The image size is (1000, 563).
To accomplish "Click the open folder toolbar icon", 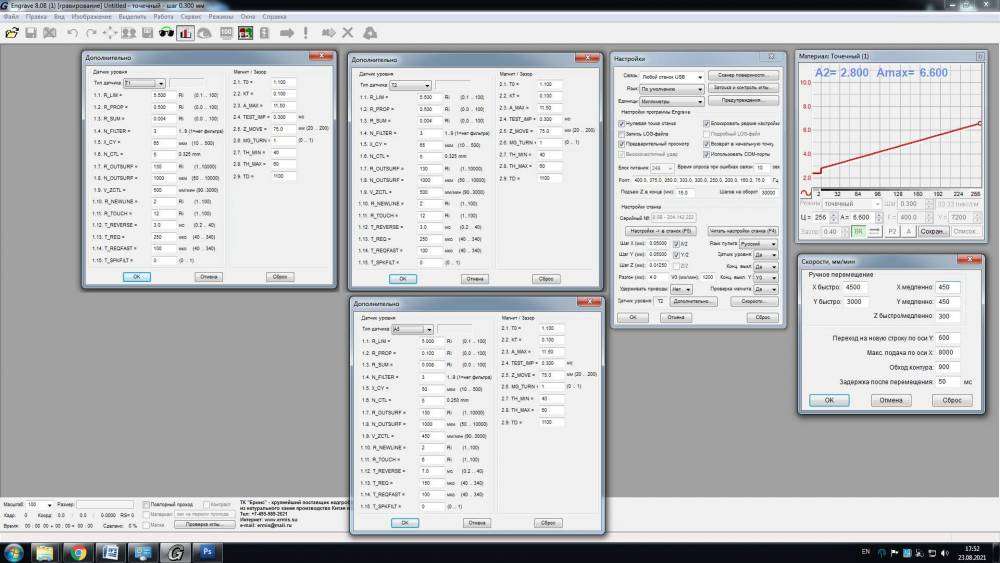I will (x=12, y=33).
